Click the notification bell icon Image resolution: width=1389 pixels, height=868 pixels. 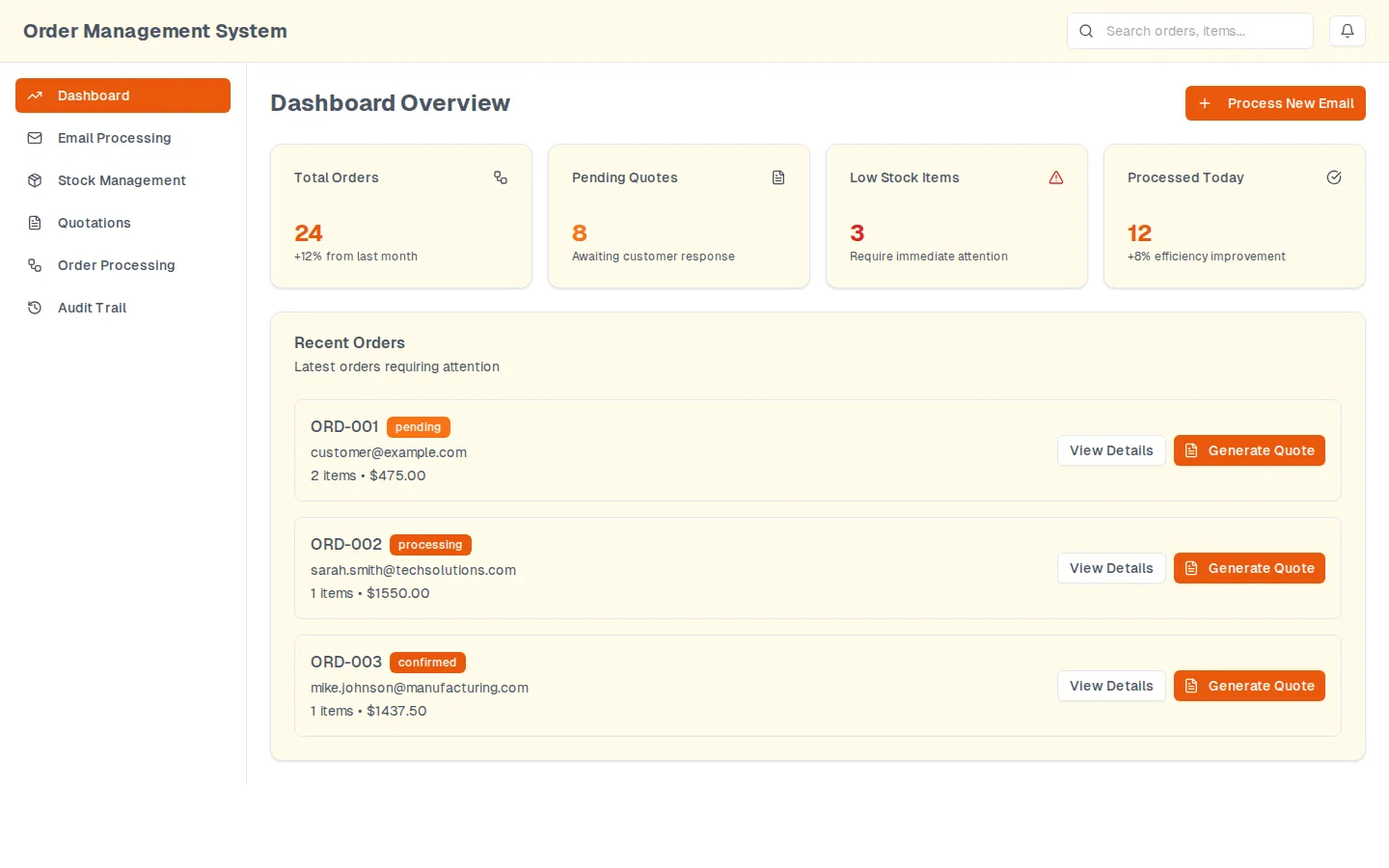click(x=1348, y=31)
